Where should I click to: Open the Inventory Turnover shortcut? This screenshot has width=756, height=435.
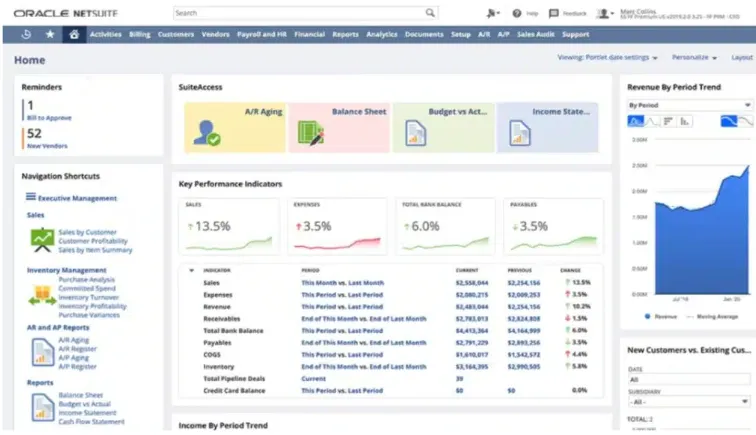click(89, 297)
